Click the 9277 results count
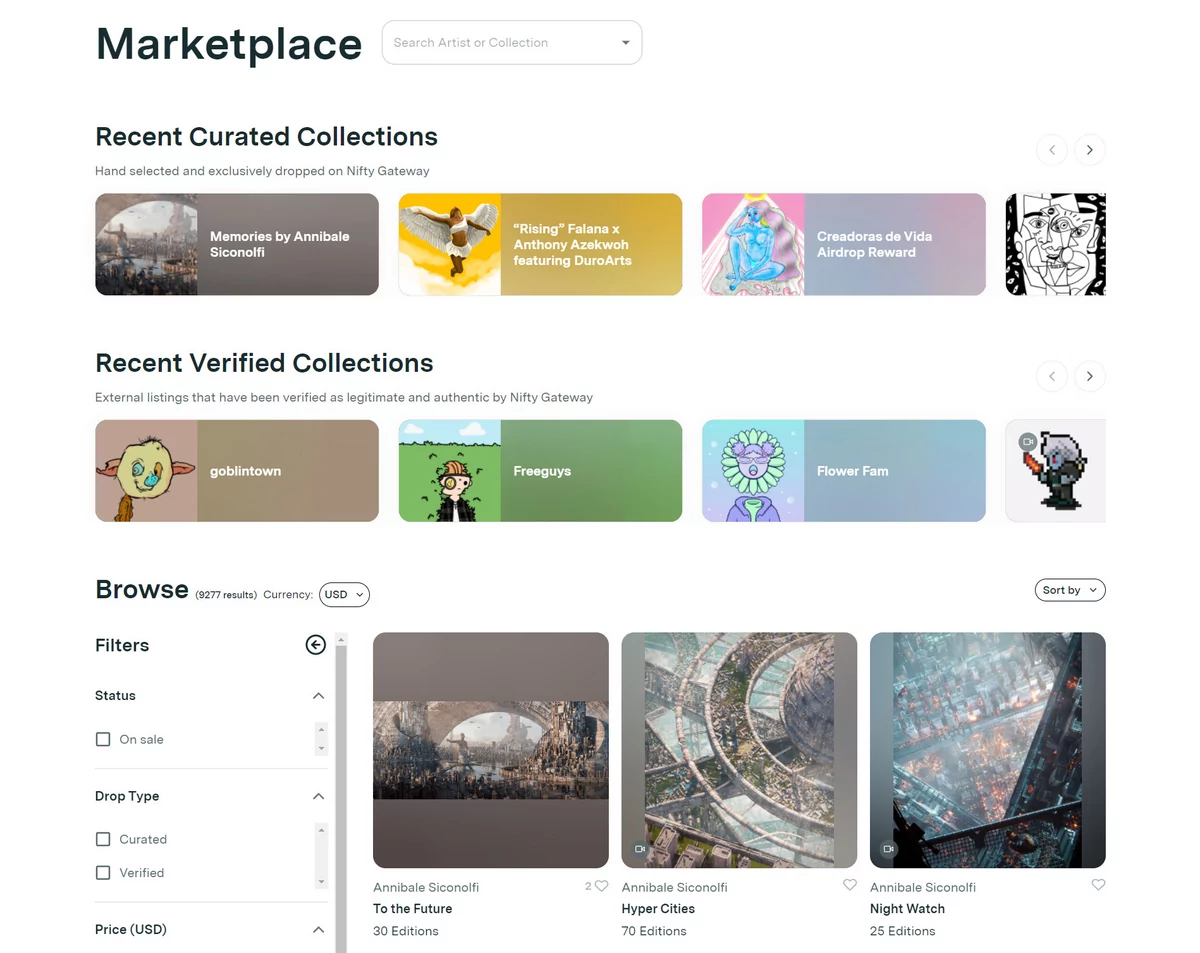 tap(226, 595)
